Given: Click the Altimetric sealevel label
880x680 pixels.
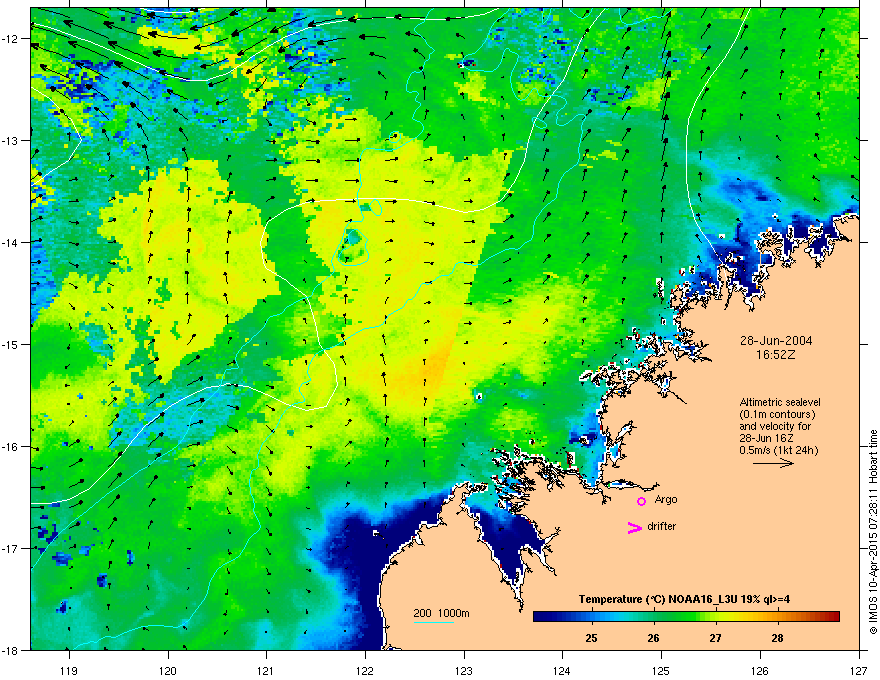Looking at the screenshot, I should pyautogui.click(x=780, y=402).
